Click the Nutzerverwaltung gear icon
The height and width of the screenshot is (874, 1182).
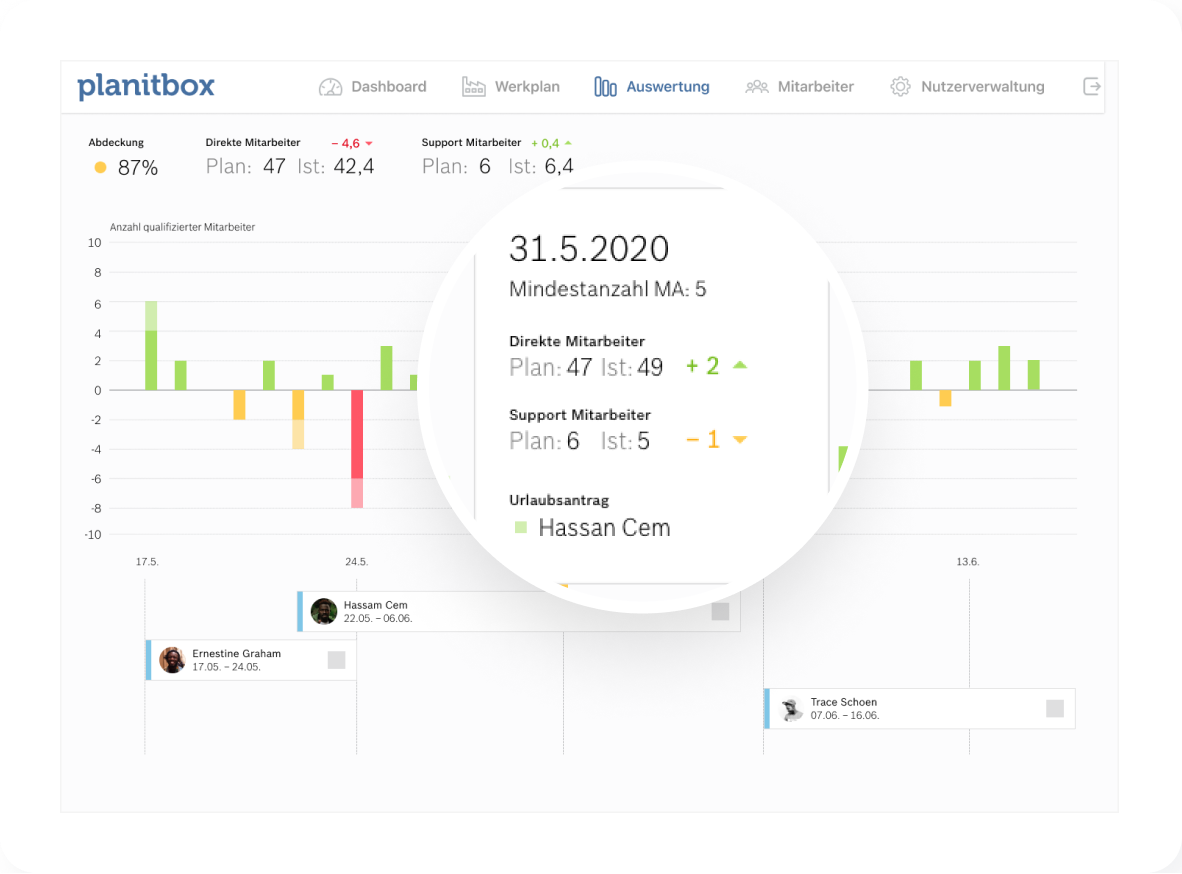click(x=900, y=87)
